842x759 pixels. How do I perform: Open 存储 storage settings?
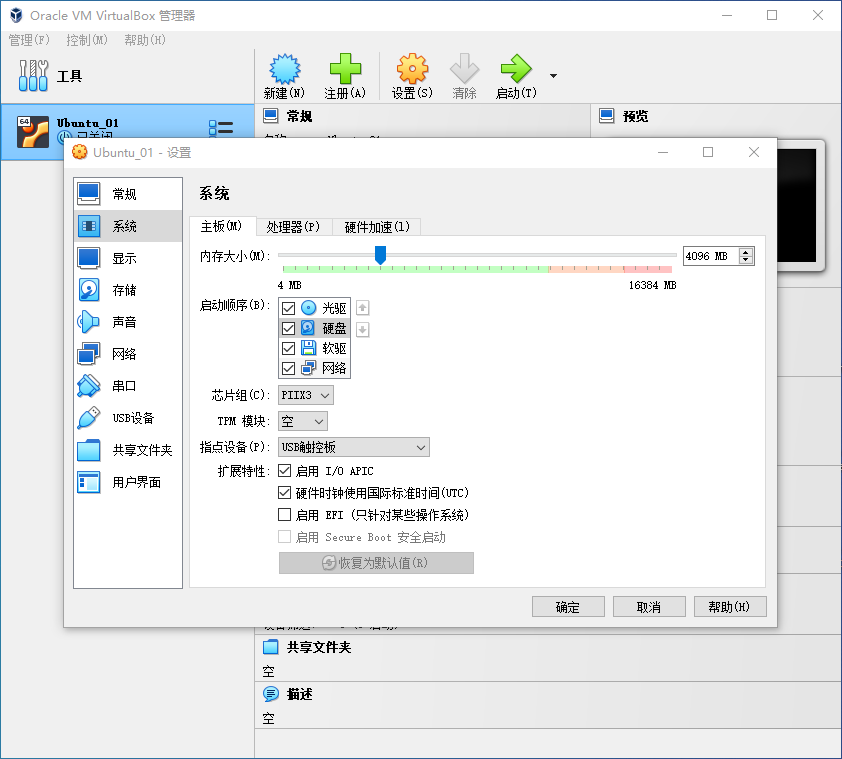(x=128, y=290)
